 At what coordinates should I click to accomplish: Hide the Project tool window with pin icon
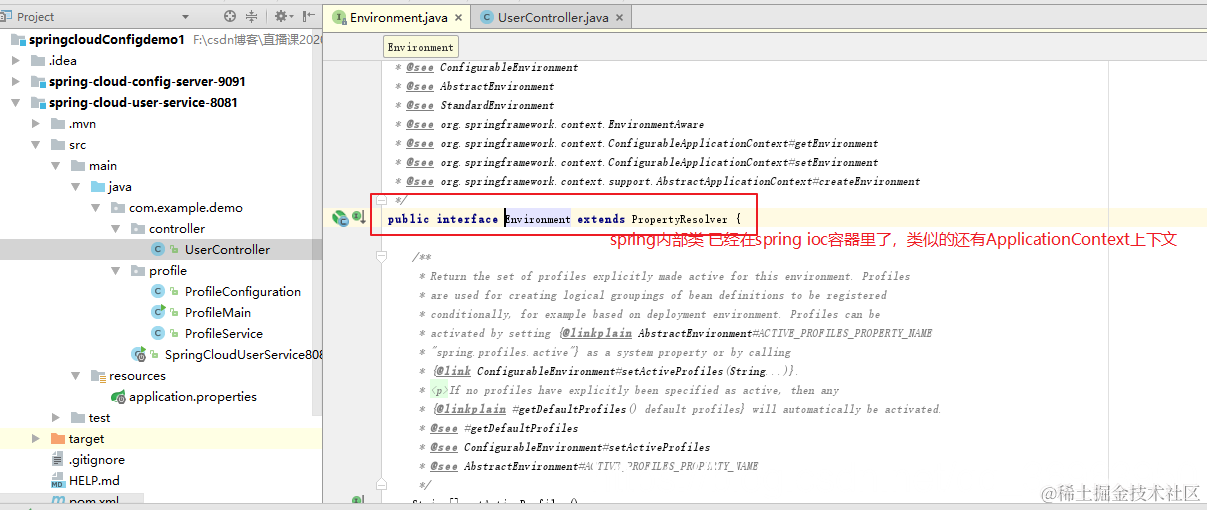click(x=309, y=16)
